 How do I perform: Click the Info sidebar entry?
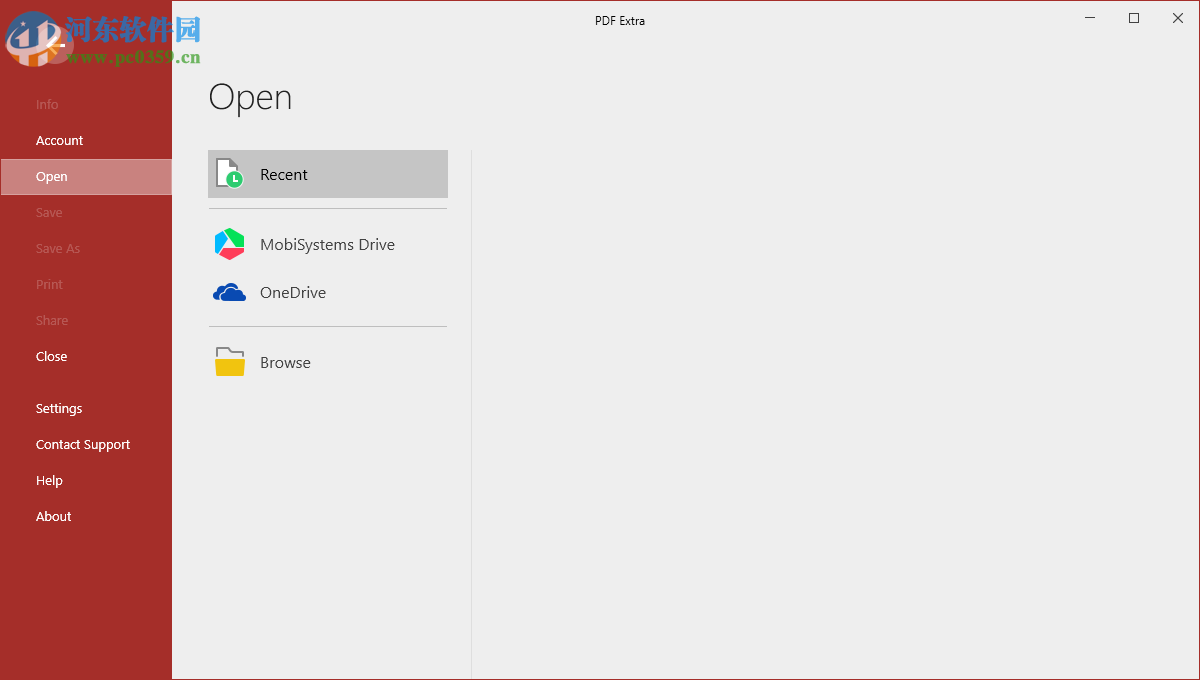point(46,104)
